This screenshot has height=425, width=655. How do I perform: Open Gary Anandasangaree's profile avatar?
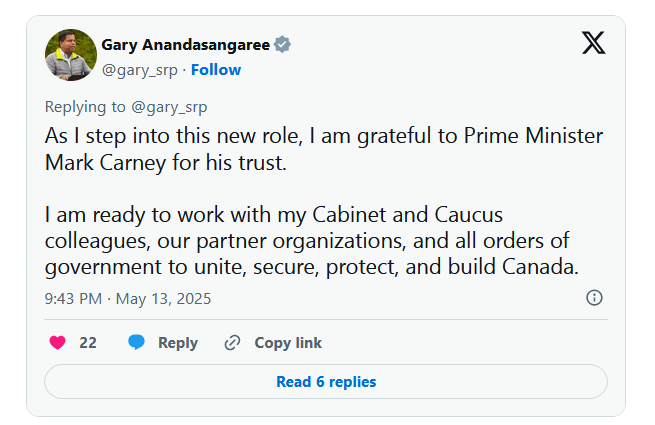point(70,56)
